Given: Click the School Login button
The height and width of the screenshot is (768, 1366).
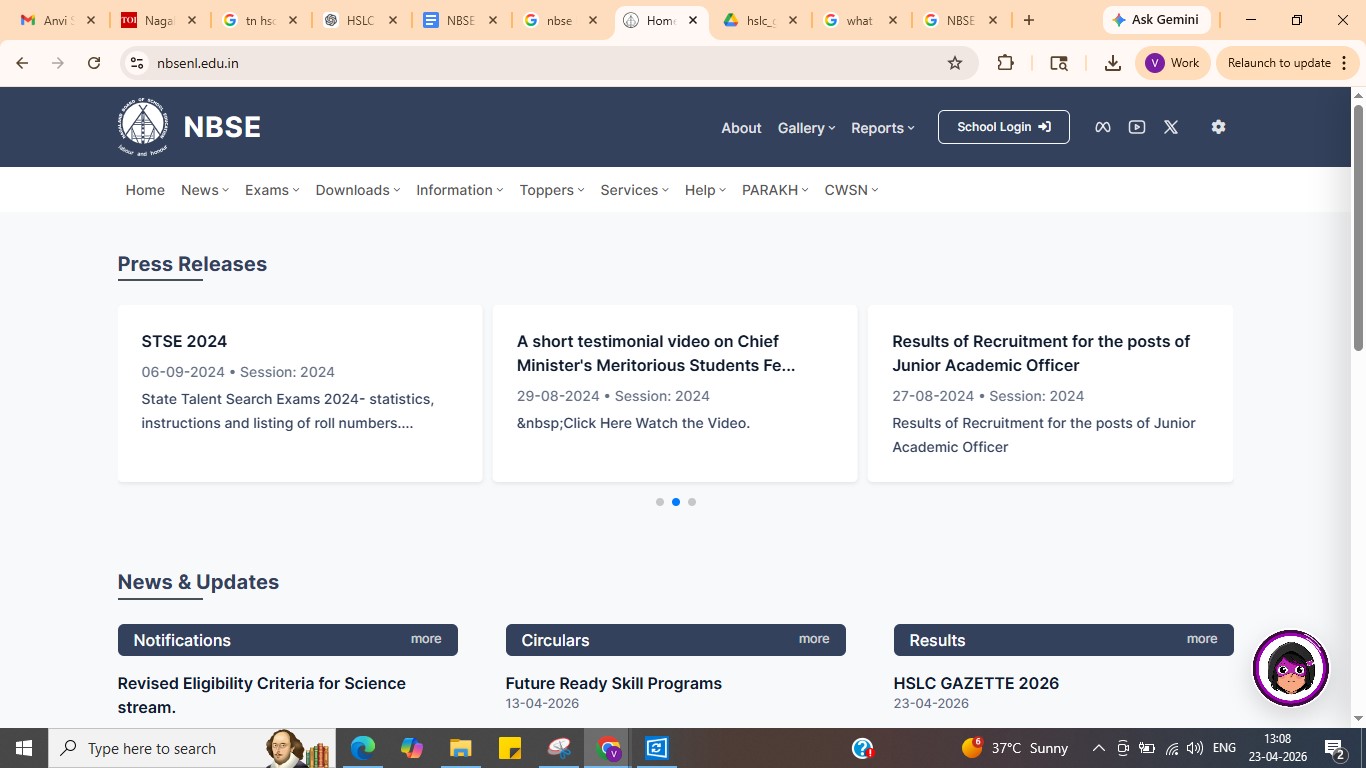Looking at the screenshot, I should click(x=1003, y=127).
